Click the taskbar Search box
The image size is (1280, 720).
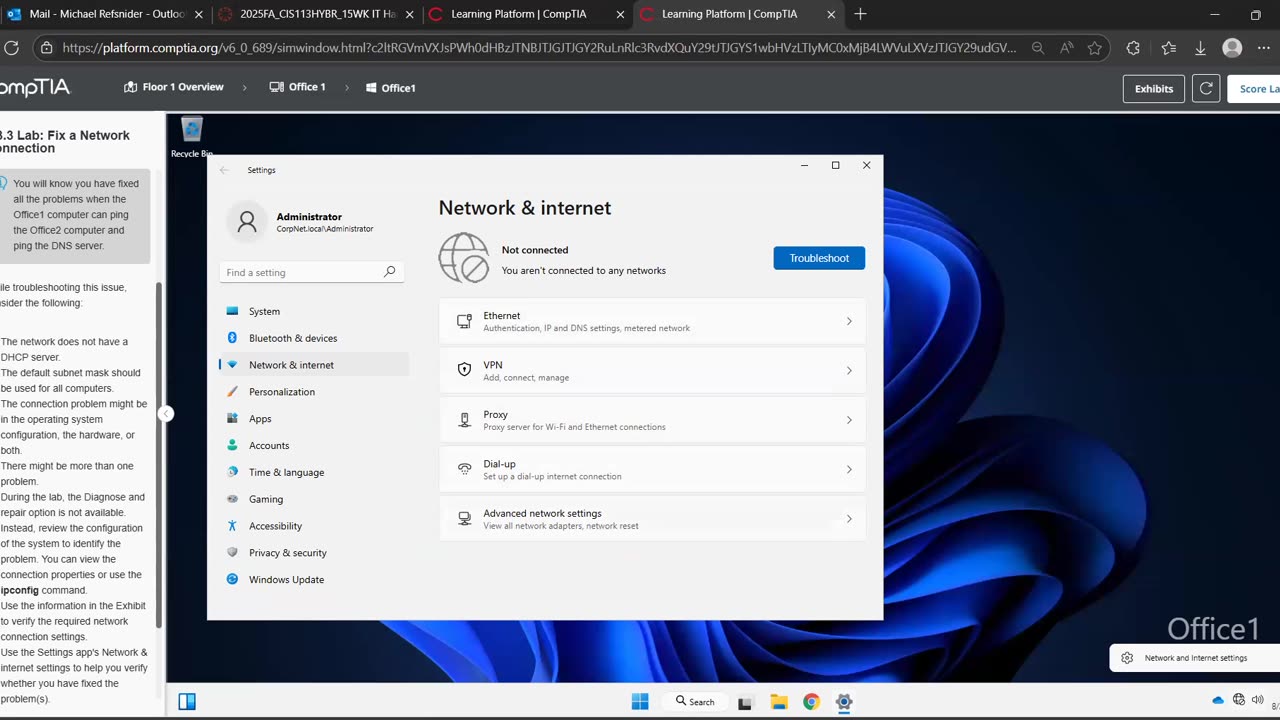tap(695, 702)
